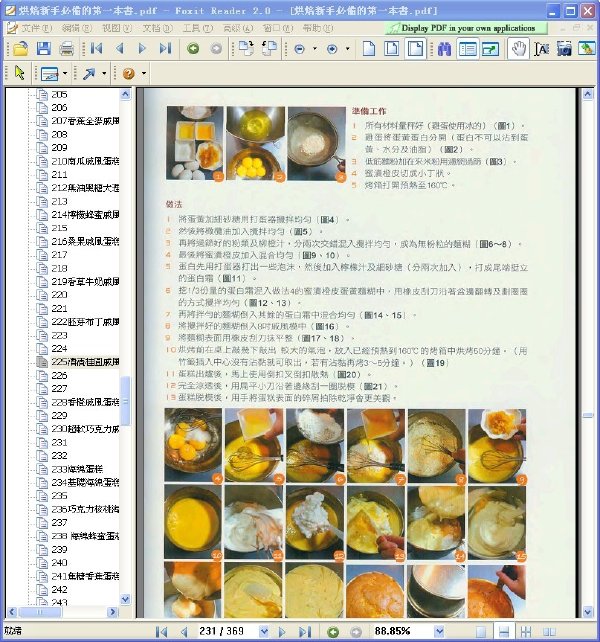Click bookmark panel scroll down arrow

tap(125, 599)
